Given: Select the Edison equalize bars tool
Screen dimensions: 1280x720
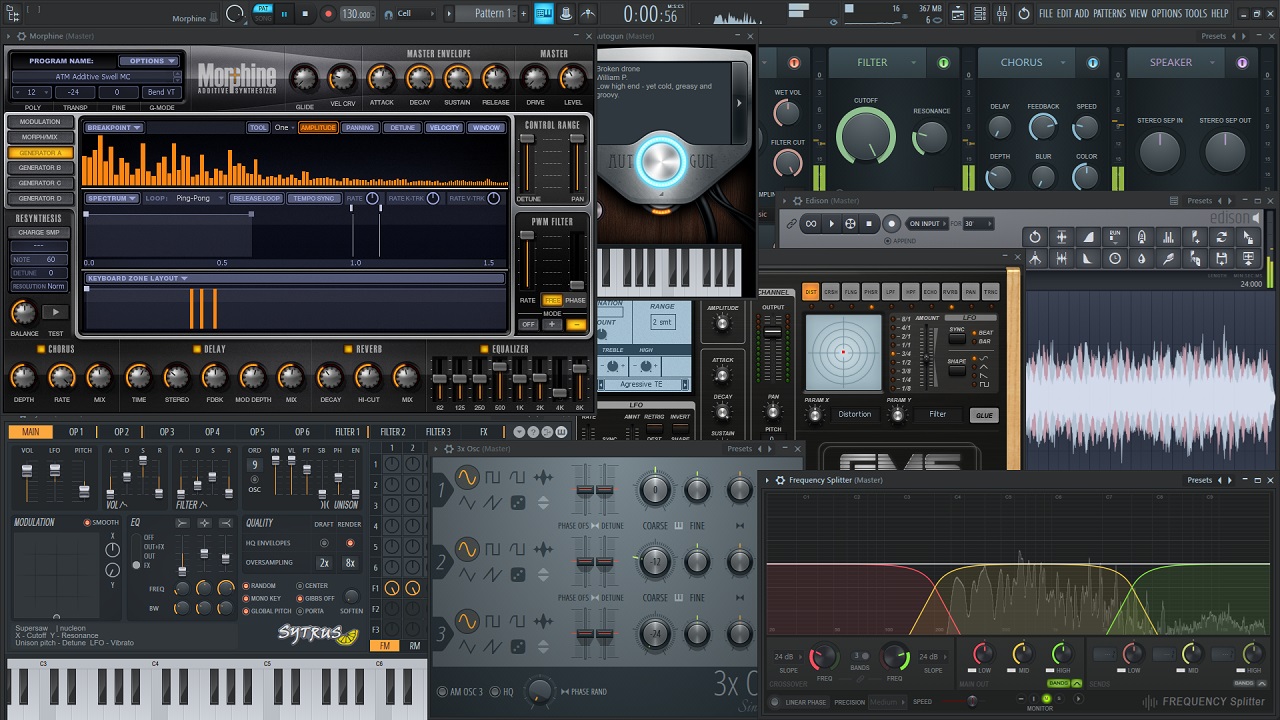Looking at the screenshot, I should coord(1168,237).
